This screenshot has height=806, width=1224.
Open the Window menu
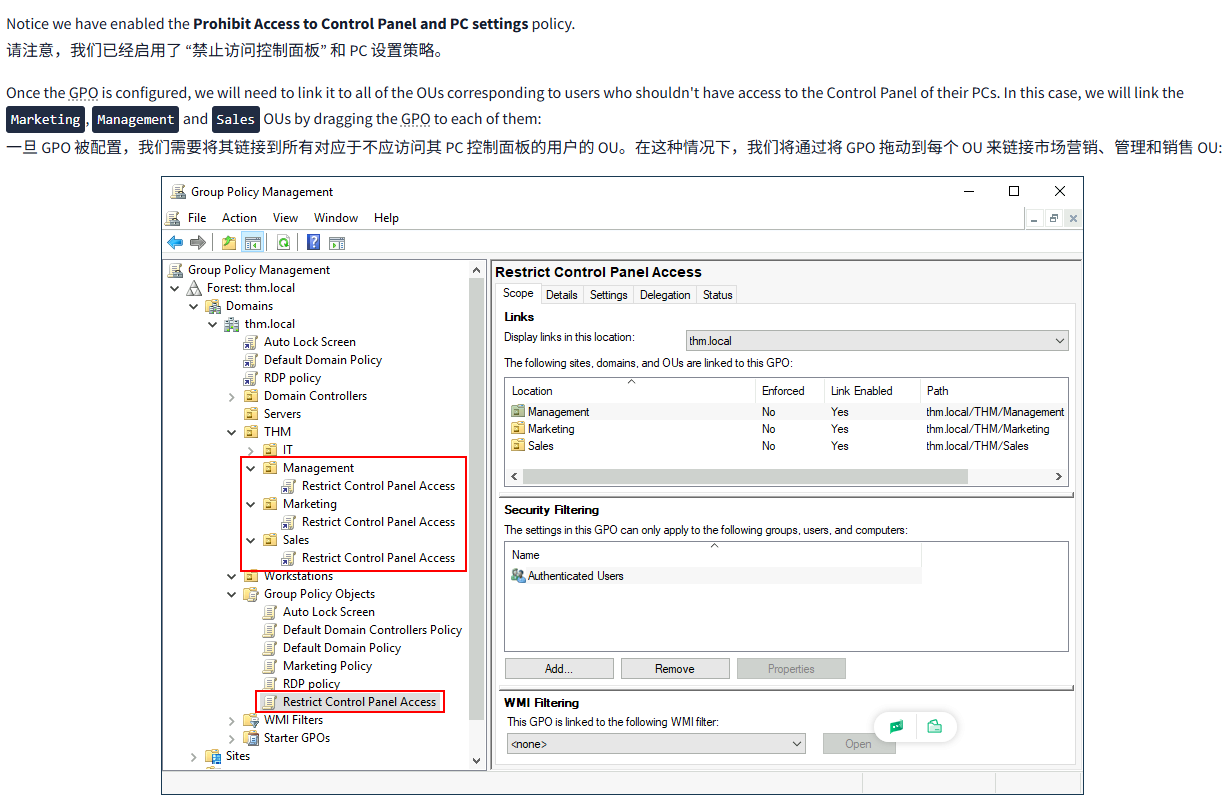336,218
